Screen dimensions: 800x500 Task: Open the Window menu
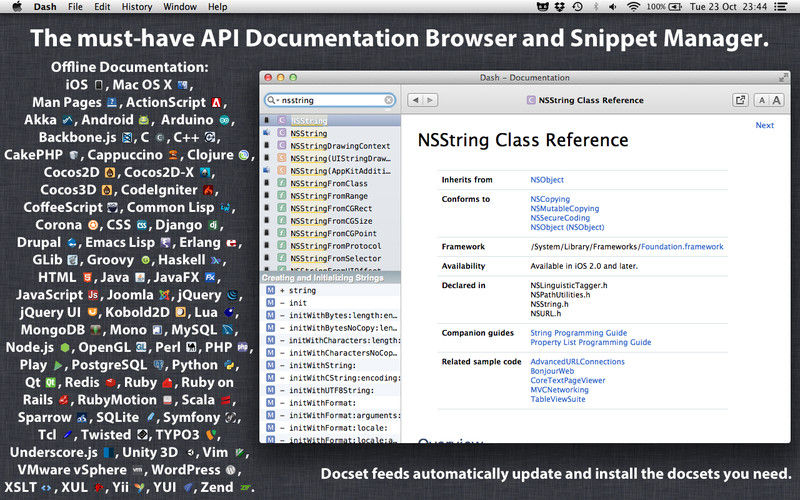pos(180,7)
